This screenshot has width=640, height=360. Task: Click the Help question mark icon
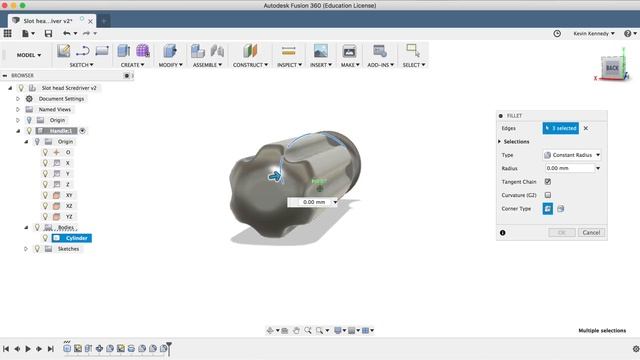coord(628,33)
